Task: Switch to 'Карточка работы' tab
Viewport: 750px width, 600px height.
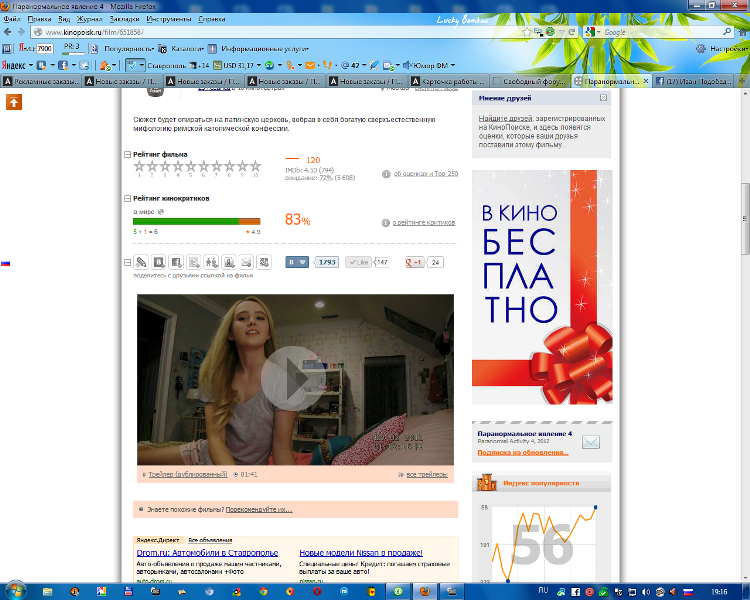Action: 449,81
